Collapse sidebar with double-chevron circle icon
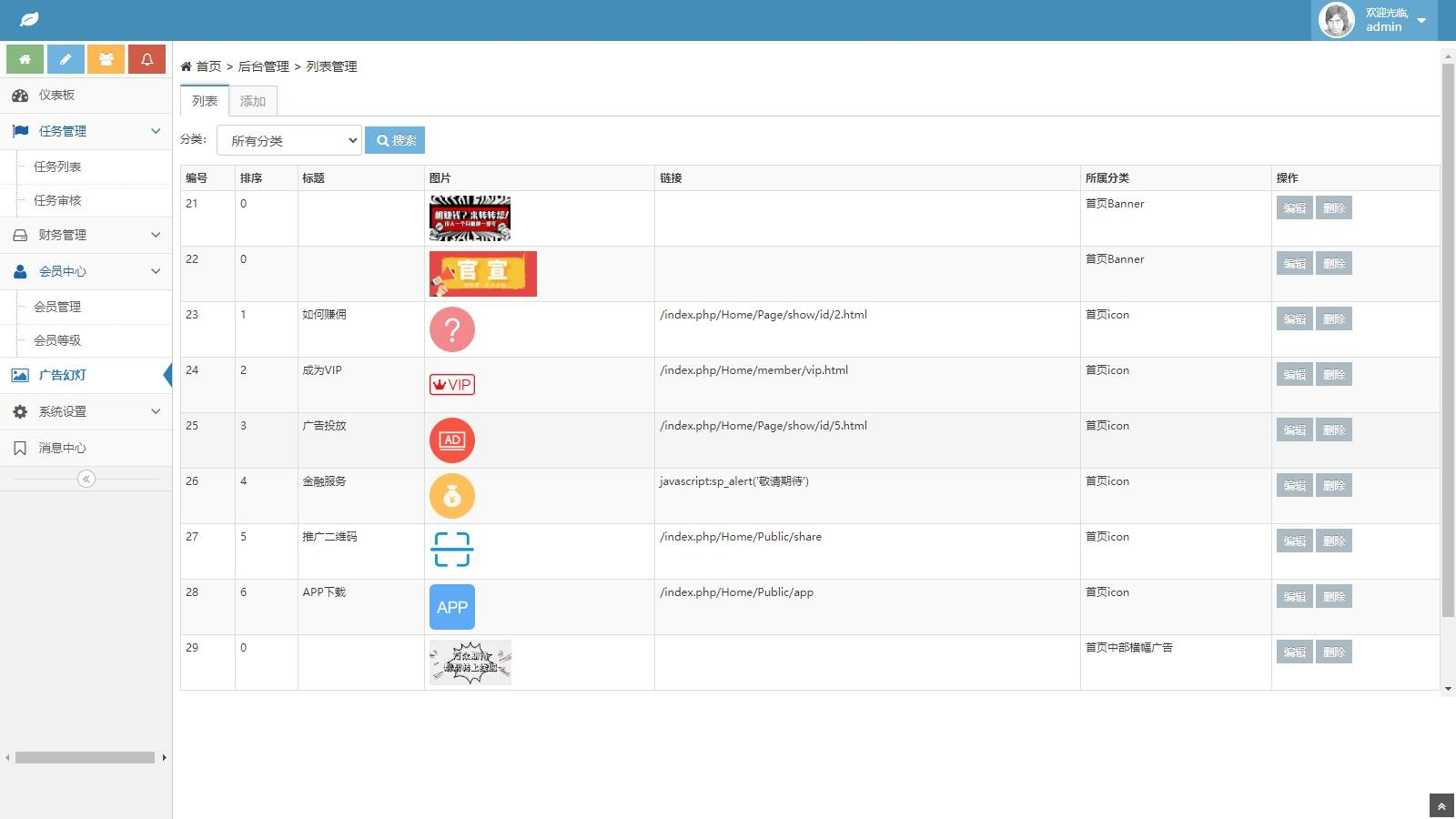1456x819 pixels. pos(86,479)
